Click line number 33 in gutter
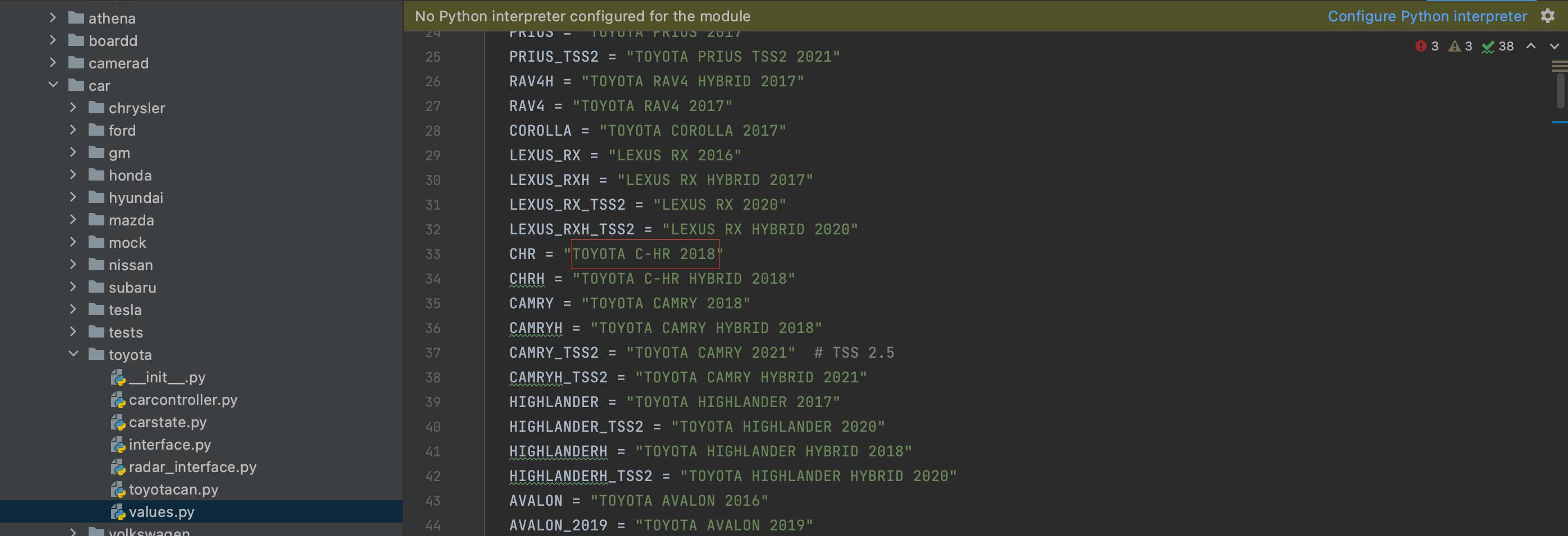The height and width of the screenshot is (536, 1568). tap(433, 255)
